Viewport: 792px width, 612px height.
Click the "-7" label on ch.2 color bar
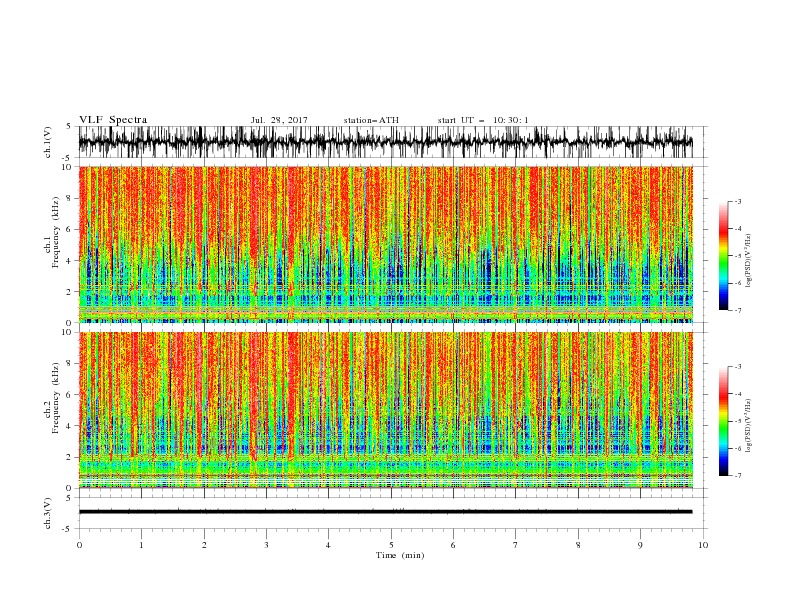click(738, 476)
